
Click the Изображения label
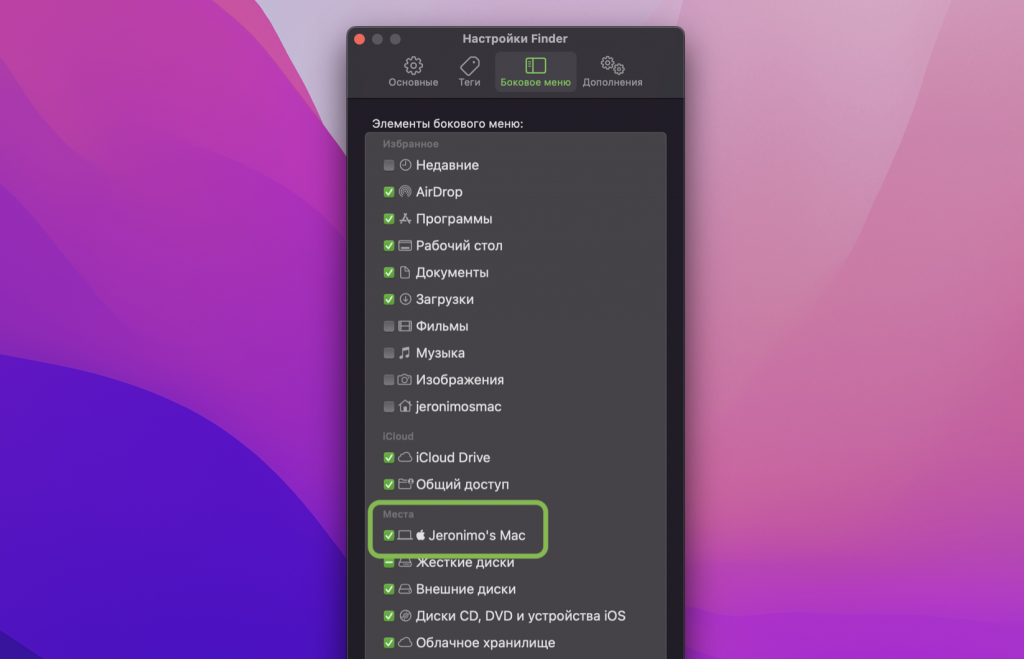460,379
